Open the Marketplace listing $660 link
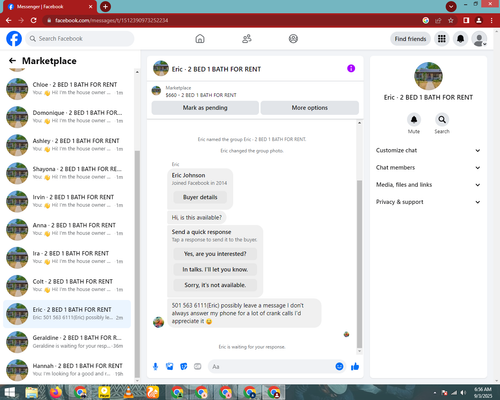This screenshot has width=500, height=400. point(201,95)
